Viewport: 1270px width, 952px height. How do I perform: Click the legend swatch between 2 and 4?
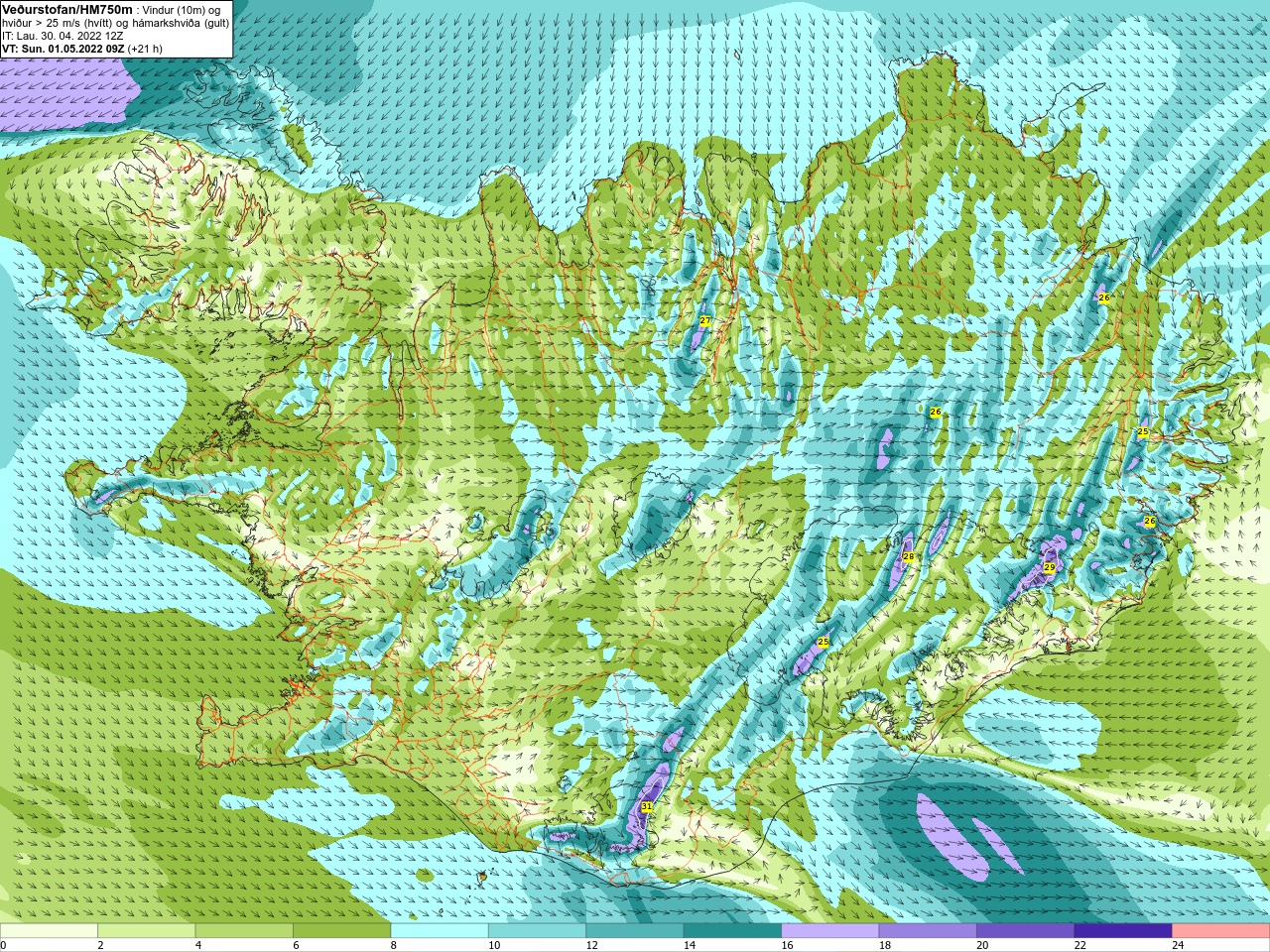pyautogui.click(x=147, y=931)
